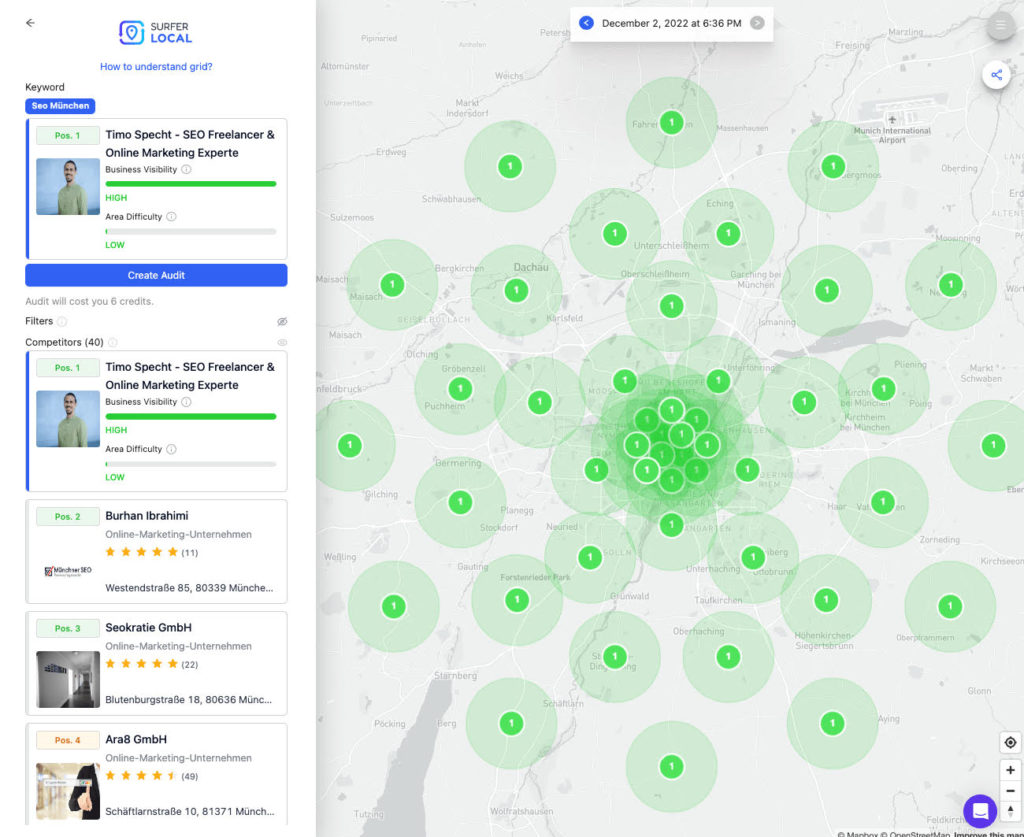Click the 'Pos. 2' badge
The width and height of the screenshot is (1024, 837).
coord(68,516)
